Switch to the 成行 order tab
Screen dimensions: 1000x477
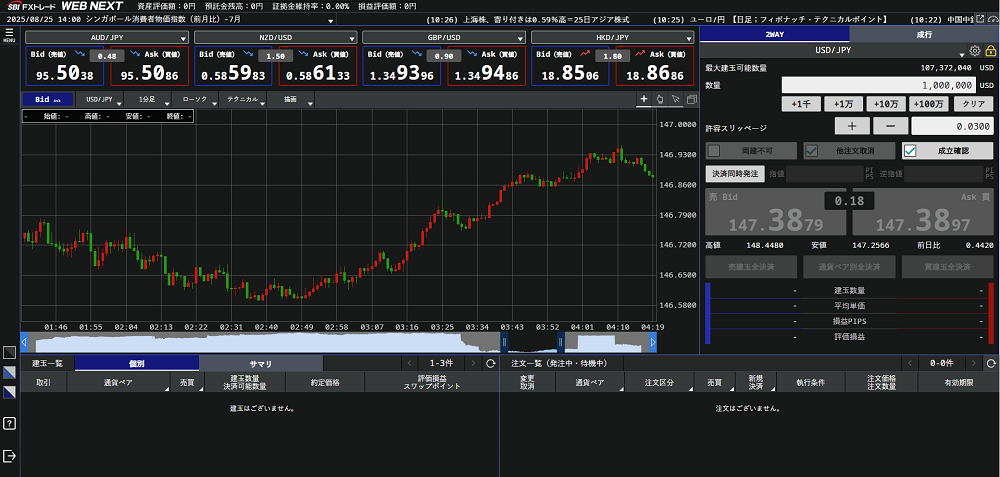click(x=923, y=34)
